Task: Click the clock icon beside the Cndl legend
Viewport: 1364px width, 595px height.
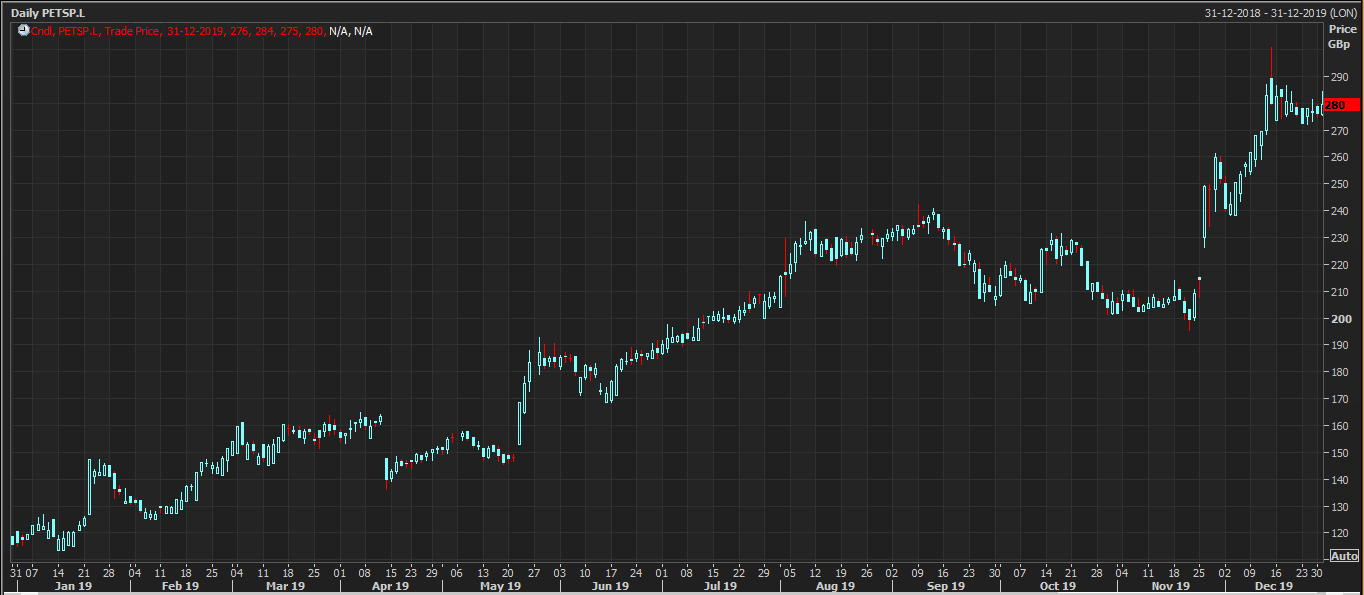Action: coord(24,31)
